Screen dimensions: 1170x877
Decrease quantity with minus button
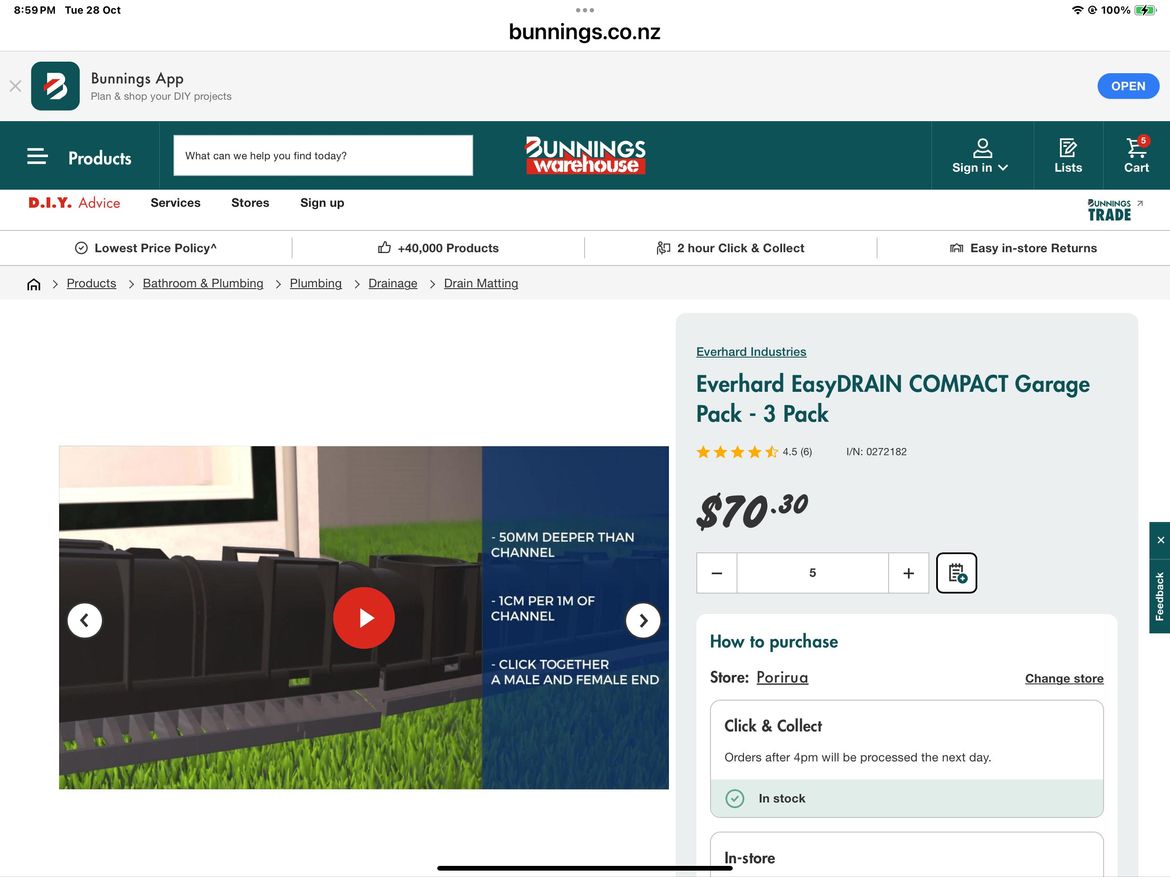coord(717,573)
